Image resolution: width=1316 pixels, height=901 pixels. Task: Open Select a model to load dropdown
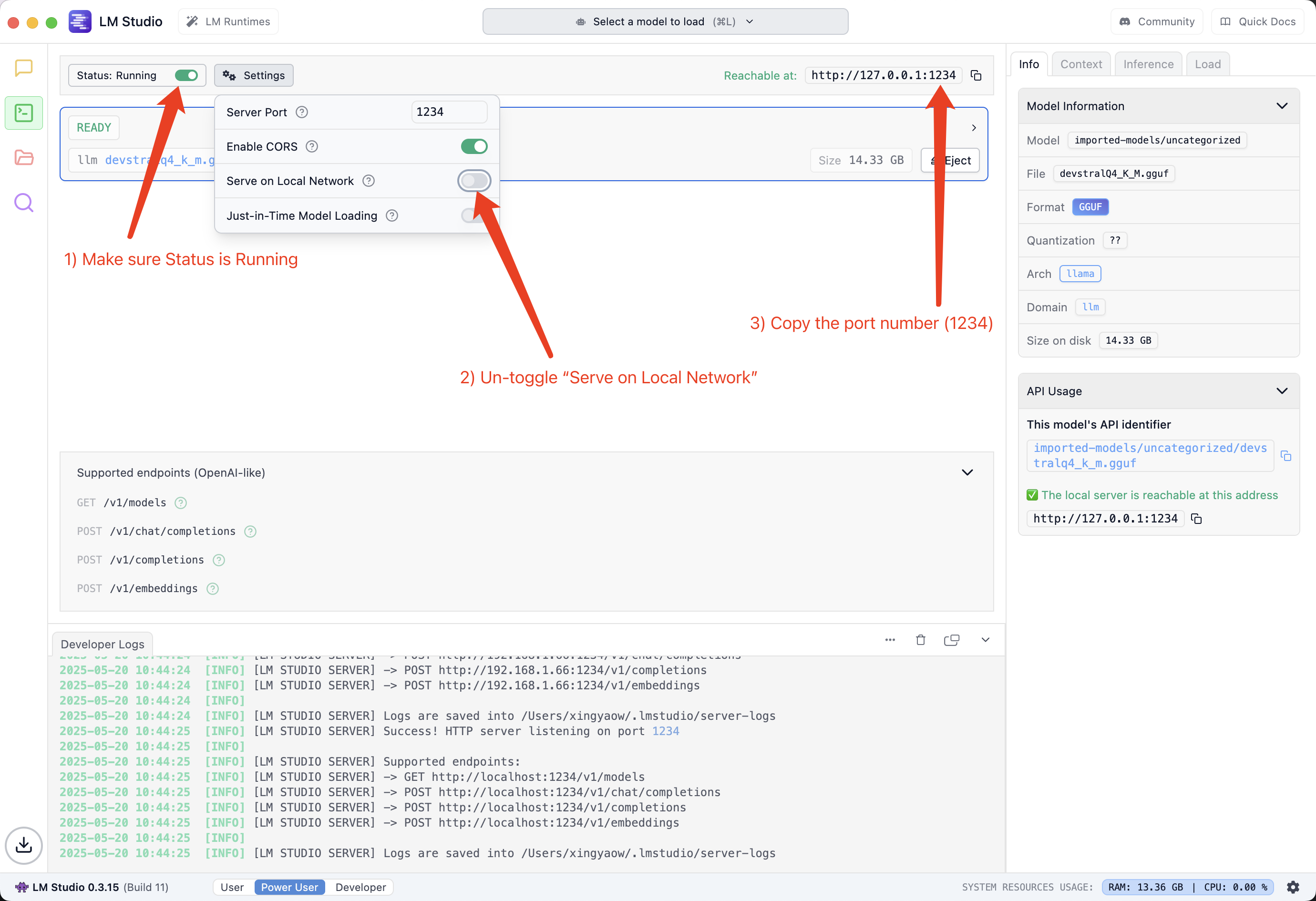coord(665,21)
